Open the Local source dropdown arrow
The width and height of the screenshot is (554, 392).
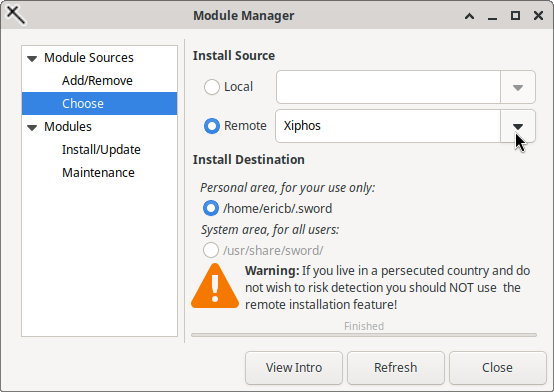[518, 87]
